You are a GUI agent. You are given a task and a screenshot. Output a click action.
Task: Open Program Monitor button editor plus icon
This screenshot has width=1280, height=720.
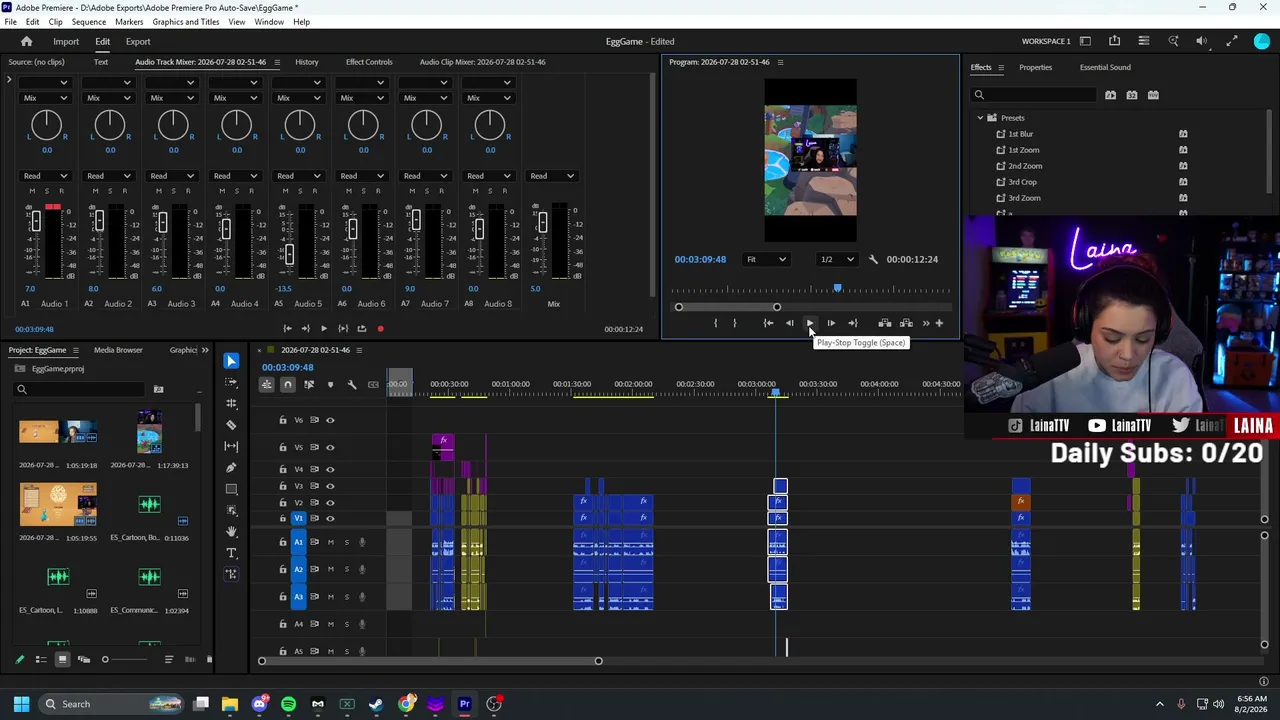pos(939,323)
